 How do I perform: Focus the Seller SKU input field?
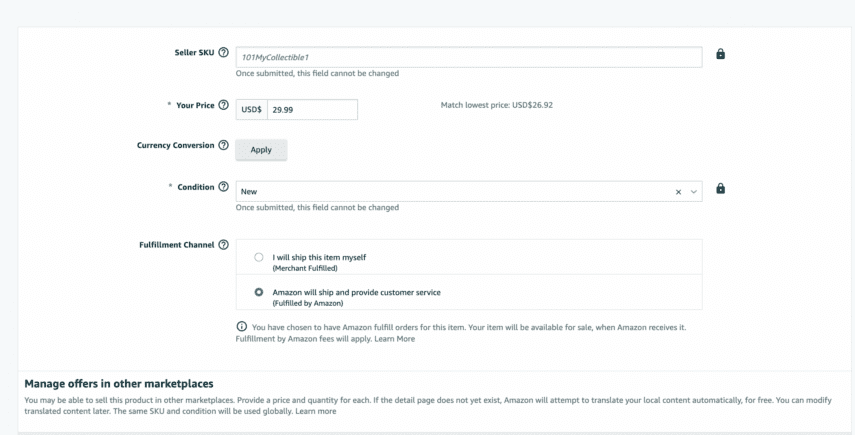469,57
